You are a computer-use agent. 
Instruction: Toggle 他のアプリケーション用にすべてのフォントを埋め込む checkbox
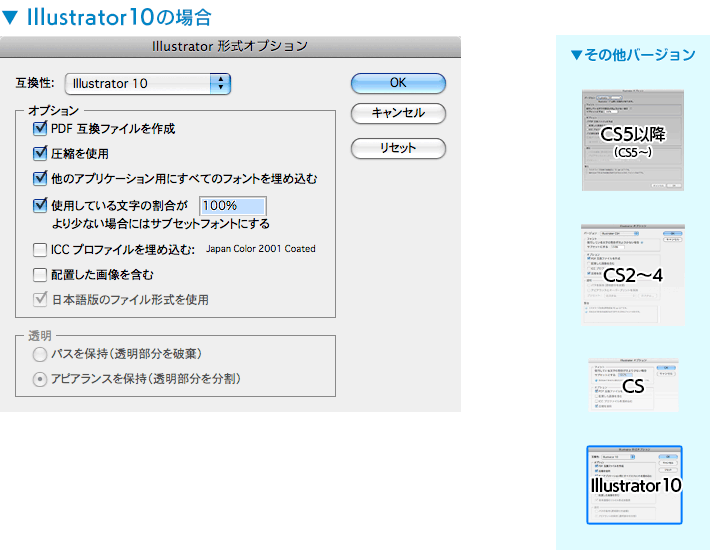tap(40, 178)
